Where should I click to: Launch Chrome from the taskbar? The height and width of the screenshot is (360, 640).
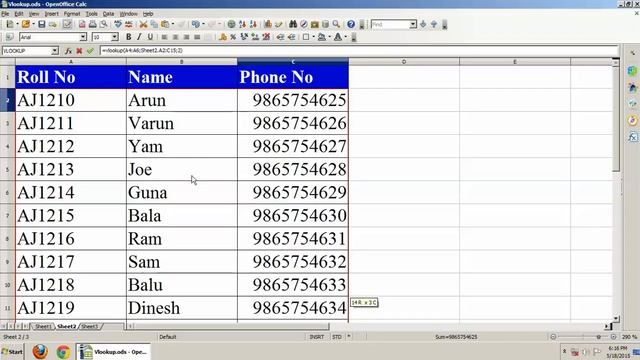(x=63, y=352)
